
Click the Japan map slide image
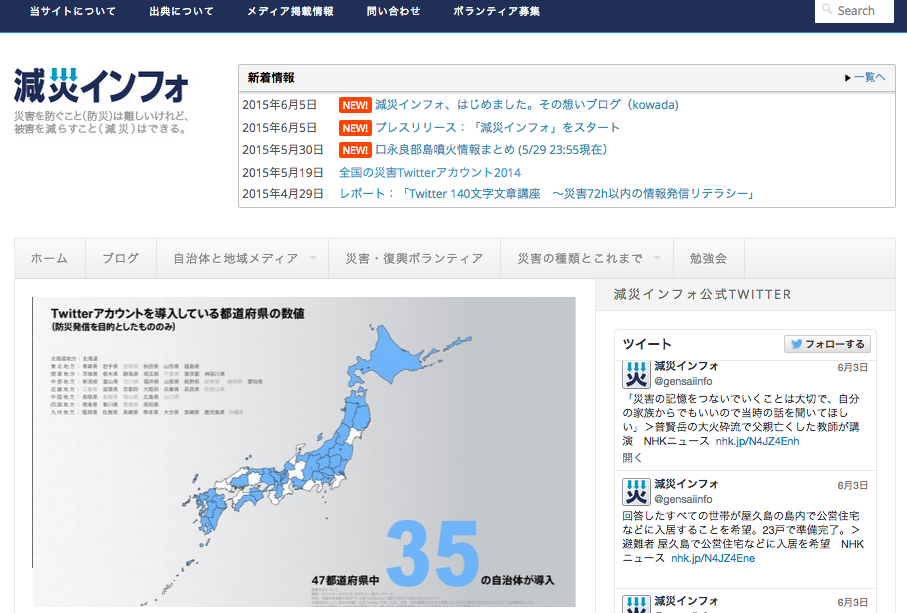pyautogui.click(x=304, y=452)
